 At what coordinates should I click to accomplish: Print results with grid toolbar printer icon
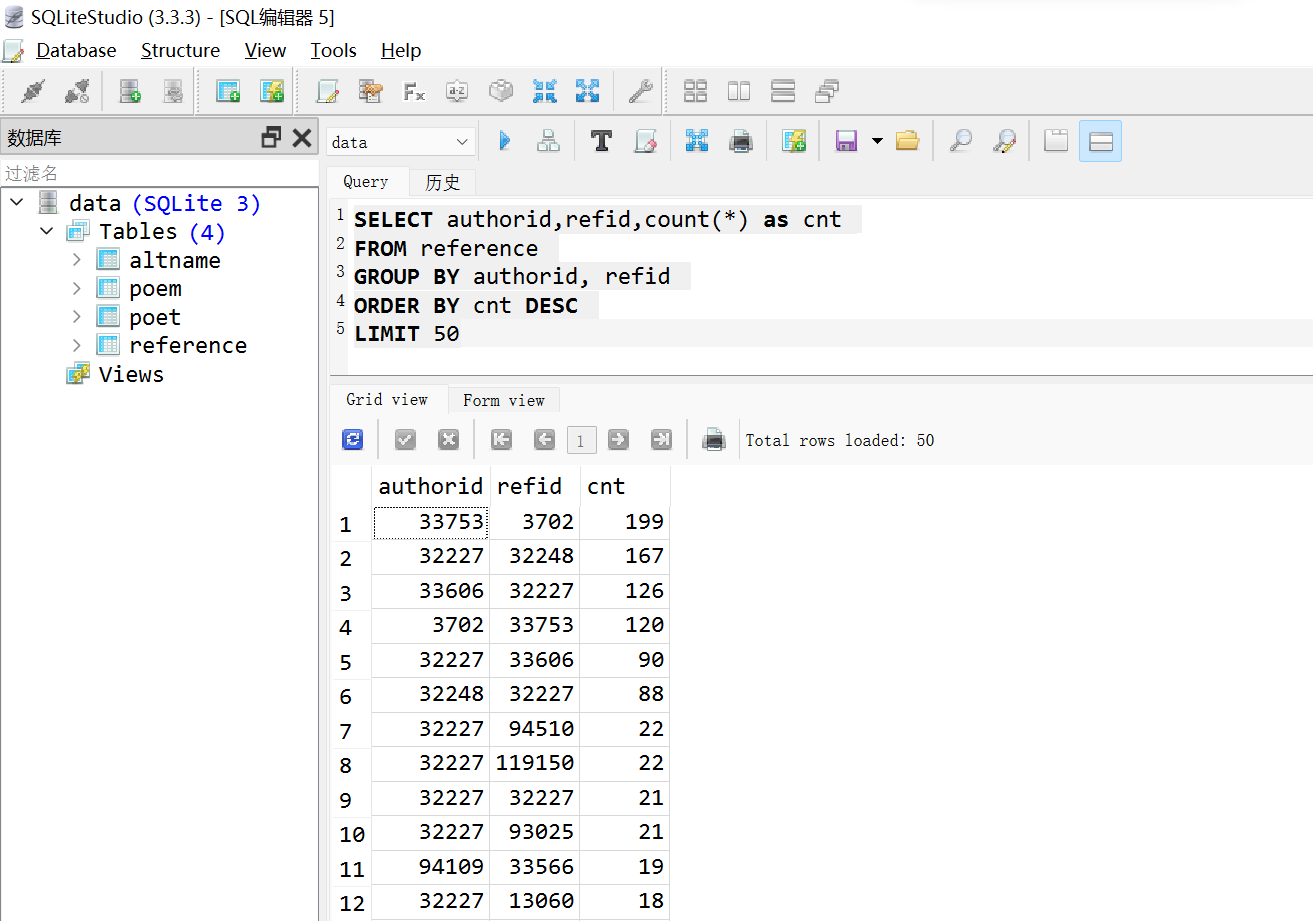tap(713, 439)
